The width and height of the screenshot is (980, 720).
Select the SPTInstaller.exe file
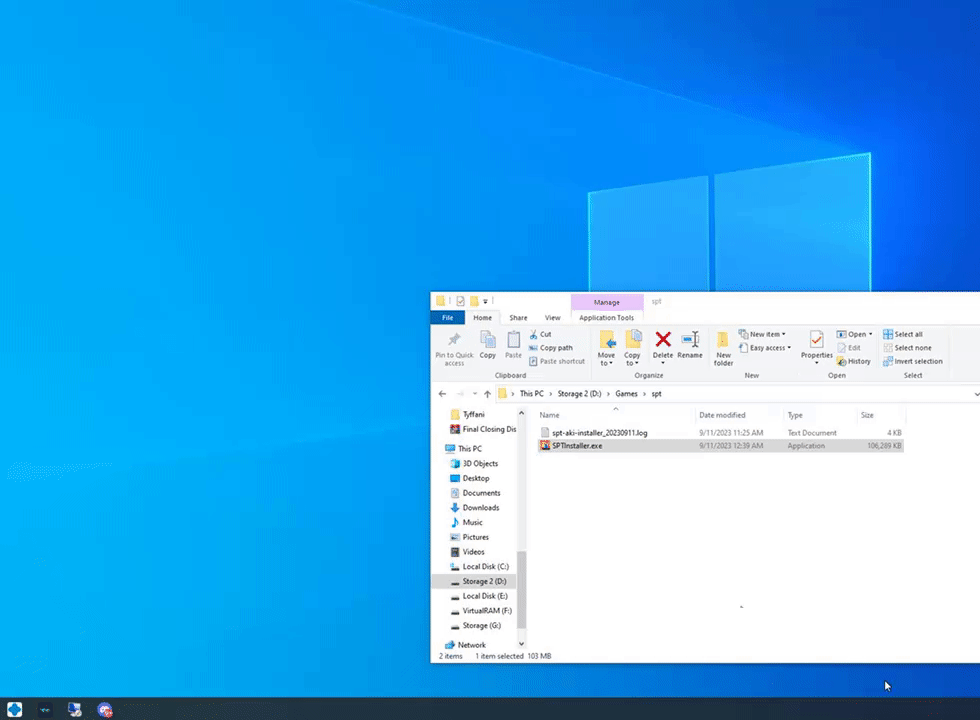(x=577, y=446)
